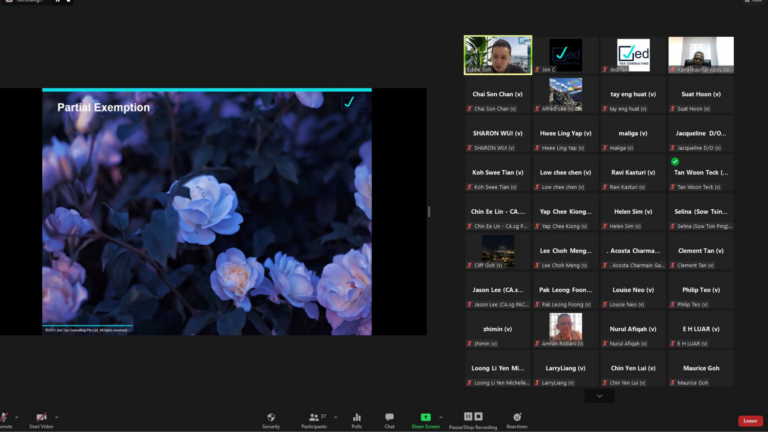This screenshot has height=432, width=768.
Task: Select Chin Ee Lin - CA tile
Action: (498, 212)
